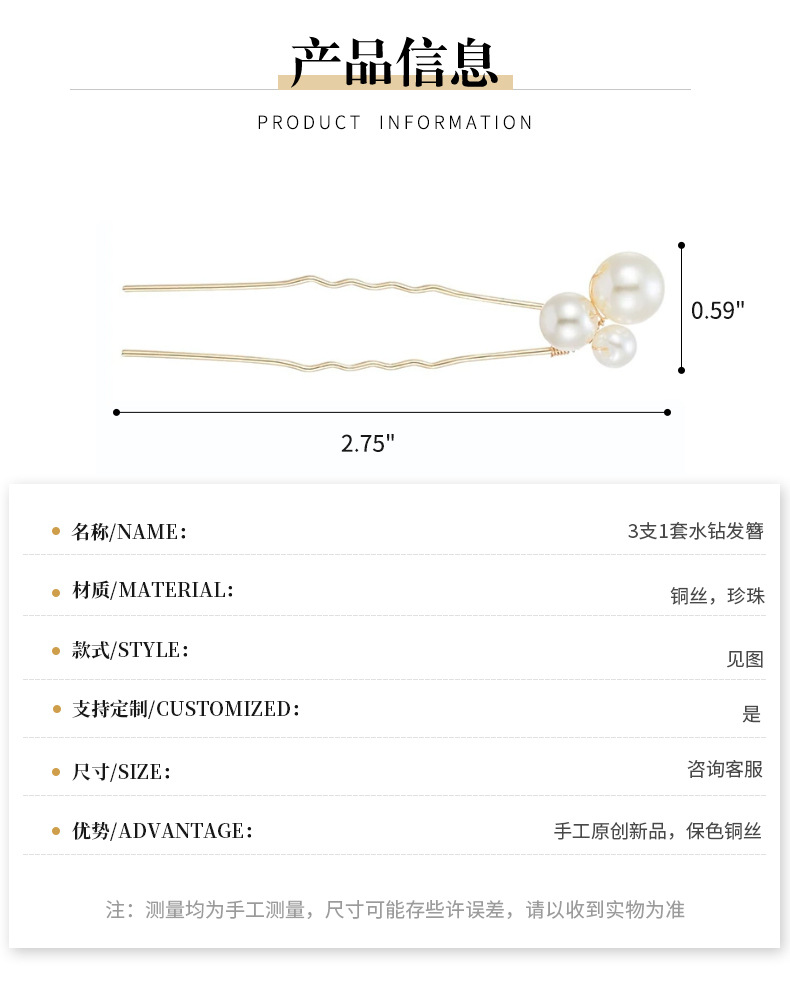
Task: Click the gold bullet beside 优势/ADVANTAGE
Action: [56, 831]
